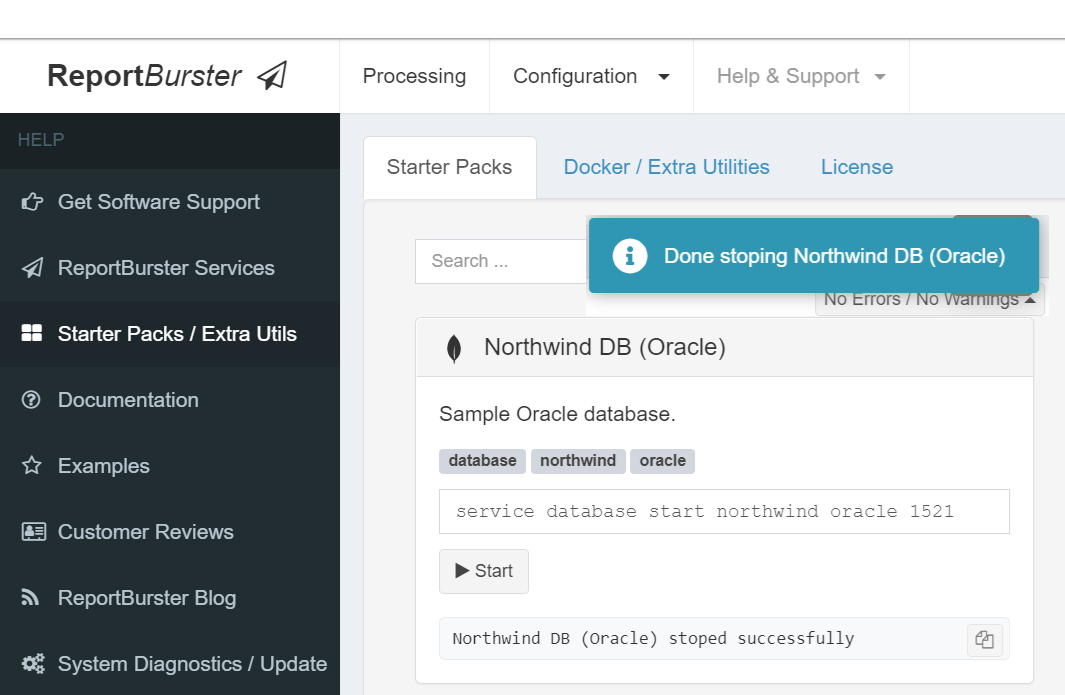1065x695 pixels.
Task: Click the System Diagnostics gears icon
Action: coord(31,663)
